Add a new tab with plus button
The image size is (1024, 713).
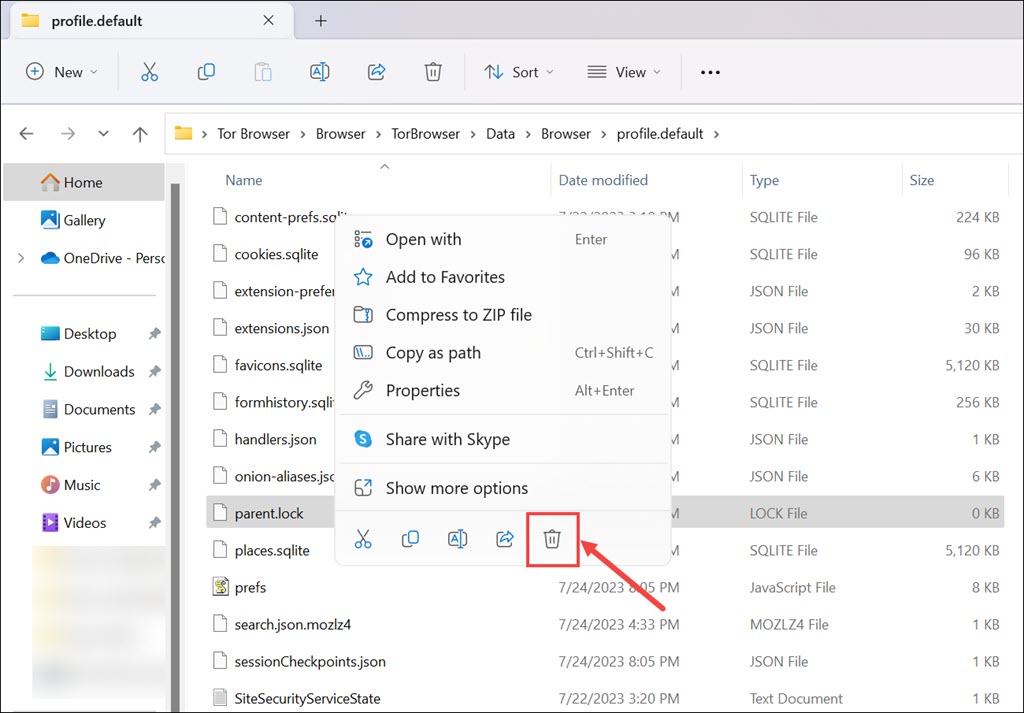point(321,21)
